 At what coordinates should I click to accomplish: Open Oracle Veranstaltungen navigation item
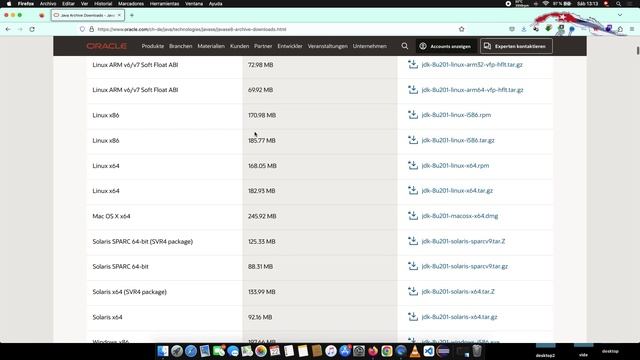(327, 46)
